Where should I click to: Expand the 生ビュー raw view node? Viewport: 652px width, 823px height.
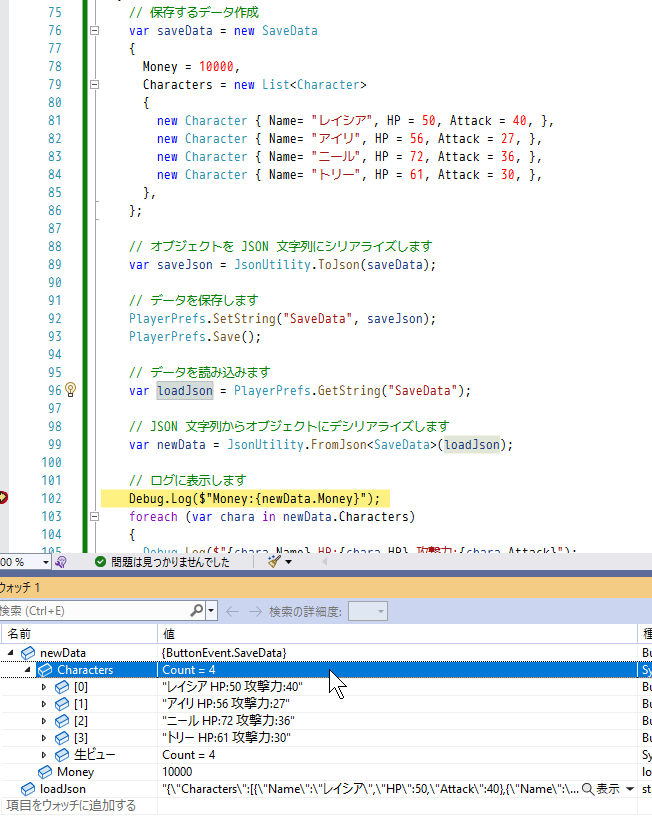pyautogui.click(x=44, y=755)
